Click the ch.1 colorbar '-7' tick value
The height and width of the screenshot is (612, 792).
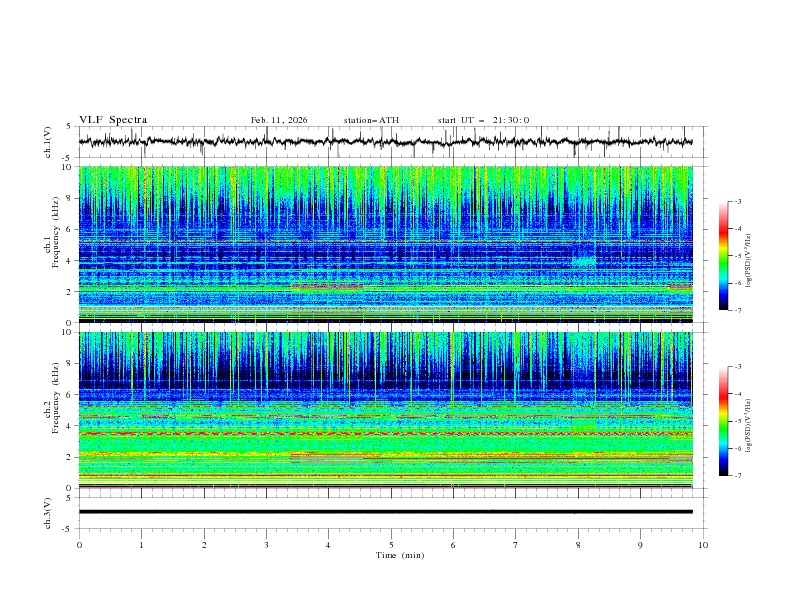click(737, 310)
